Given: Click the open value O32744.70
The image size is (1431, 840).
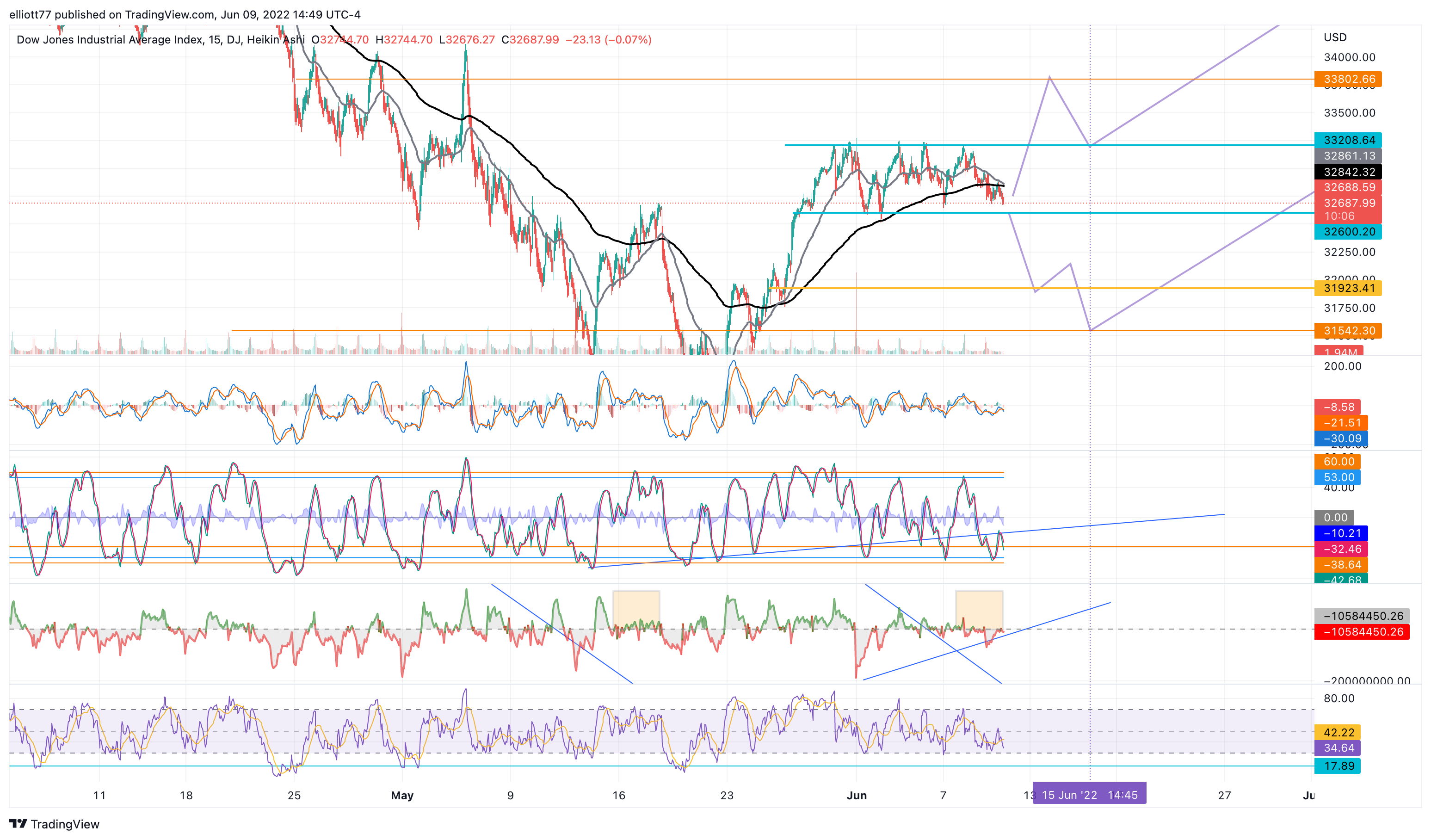Looking at the screenshot, I should (x=340, y=40).
